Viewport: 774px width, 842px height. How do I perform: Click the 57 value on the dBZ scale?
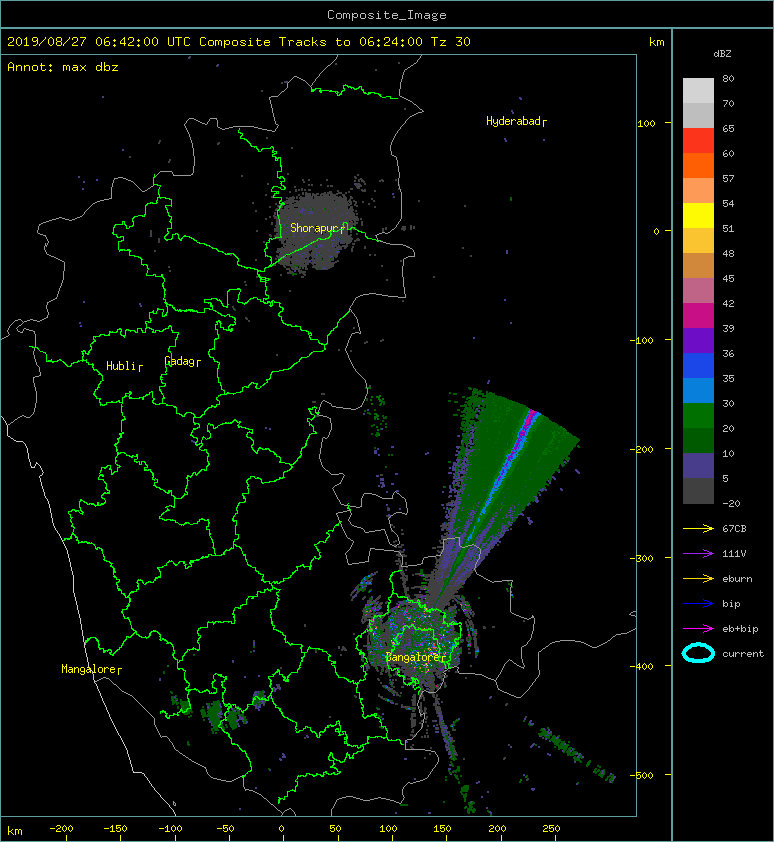728,178
